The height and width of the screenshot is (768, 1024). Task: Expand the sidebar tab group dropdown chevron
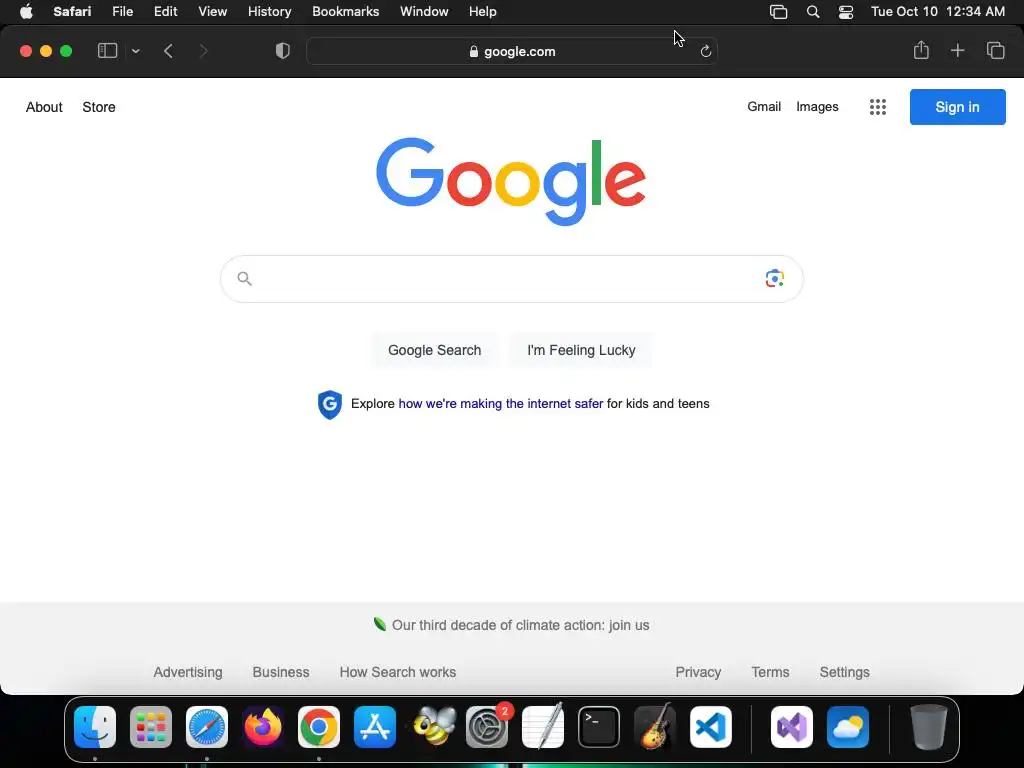135,51
